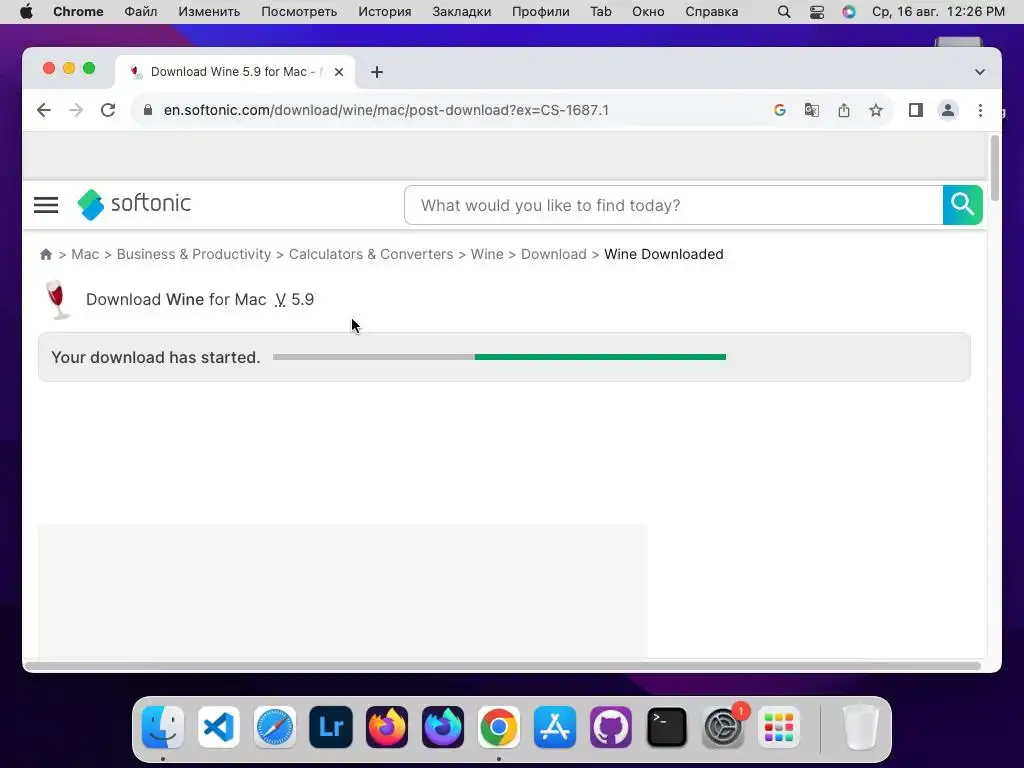This screenshot has width=1024, height=768.
Task: Open the Файл menu
Action: [x=141, y=12]
